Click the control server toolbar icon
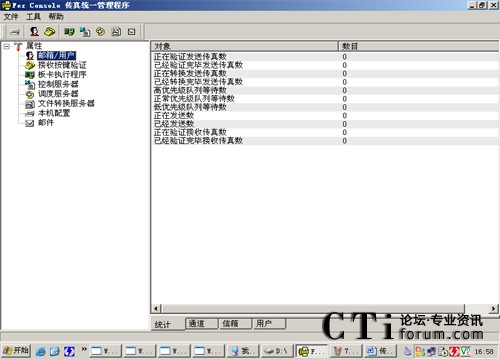 tap(85, 32)
